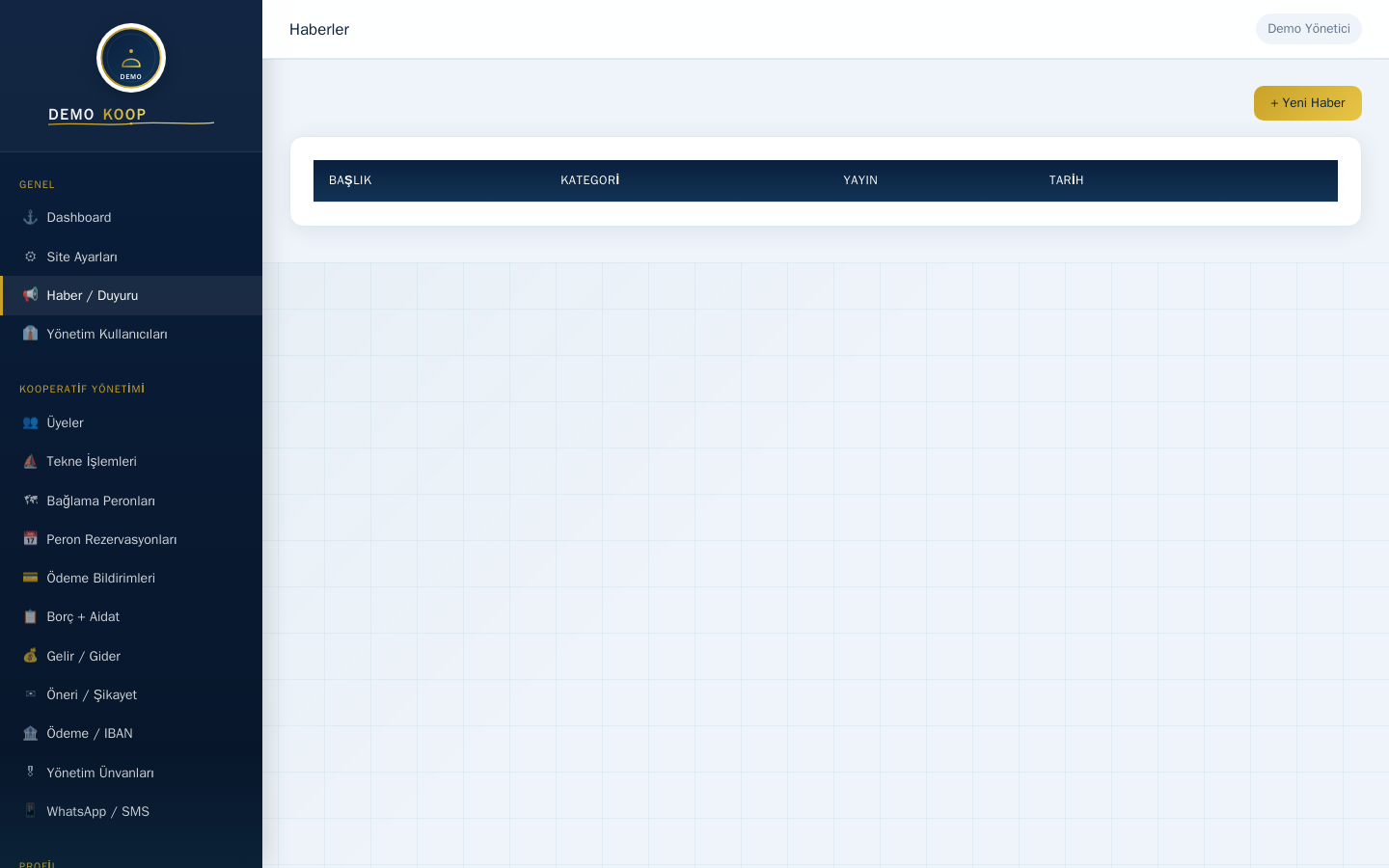Click the KOOPERATİF YÖNETİMİ section label
This screenshot has width=1389, height=868.
click(x=82, y=389)
